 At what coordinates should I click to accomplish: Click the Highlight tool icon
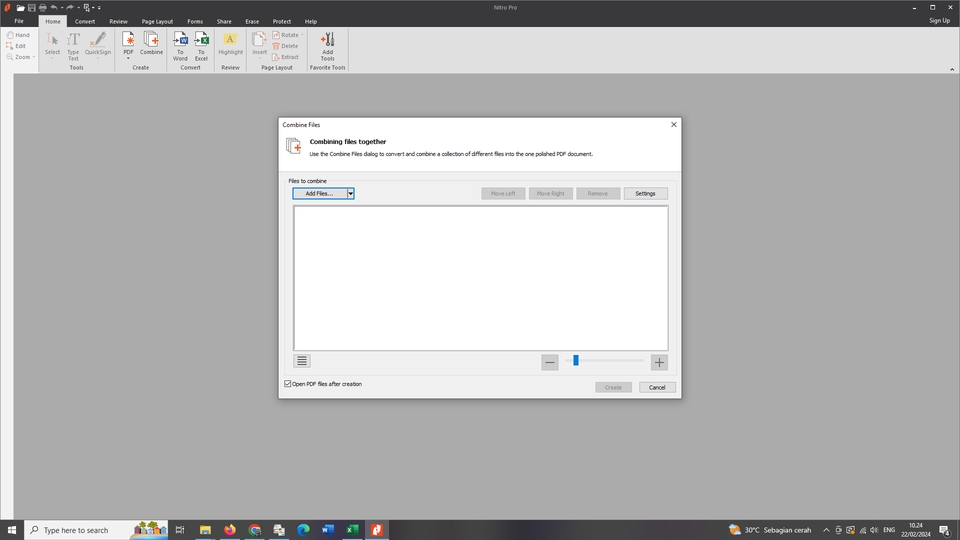pos(230,44)
